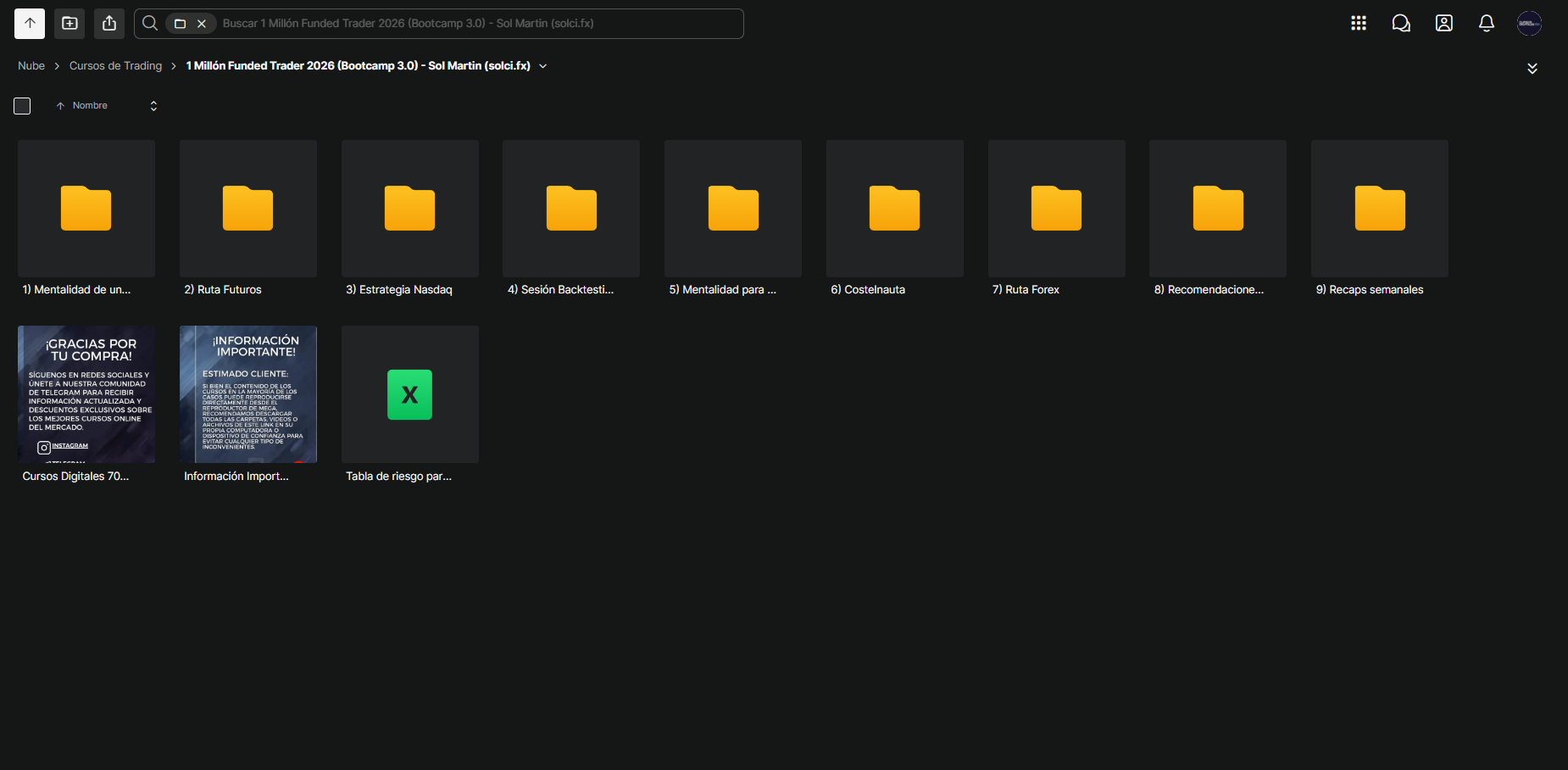Select Cursos Digitales 70... image thumbnail
Image resolution: width=1568 pixels, height=770 pixels.
(x=86, y=394)
